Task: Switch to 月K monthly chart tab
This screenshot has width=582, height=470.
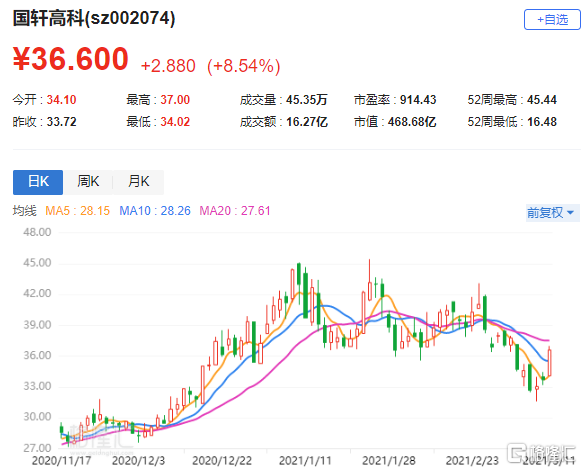Action: [x=138, y=182]
